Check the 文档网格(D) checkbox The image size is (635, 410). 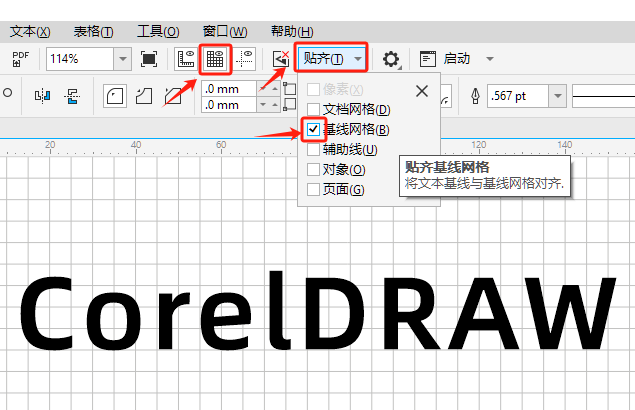point(313,109)
